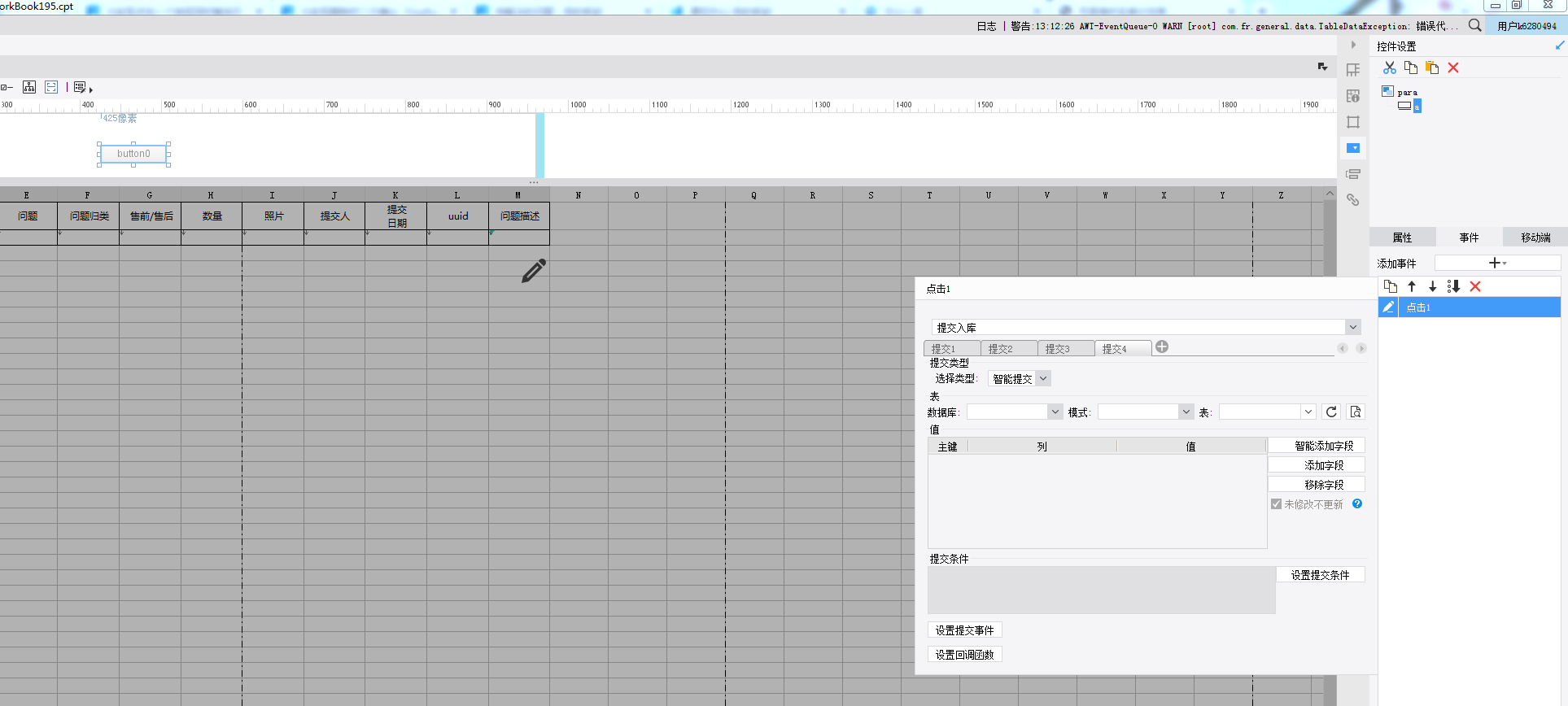Open the 表 dropdown
This screenshot has width=1568, height=706.
point(1308,412)
